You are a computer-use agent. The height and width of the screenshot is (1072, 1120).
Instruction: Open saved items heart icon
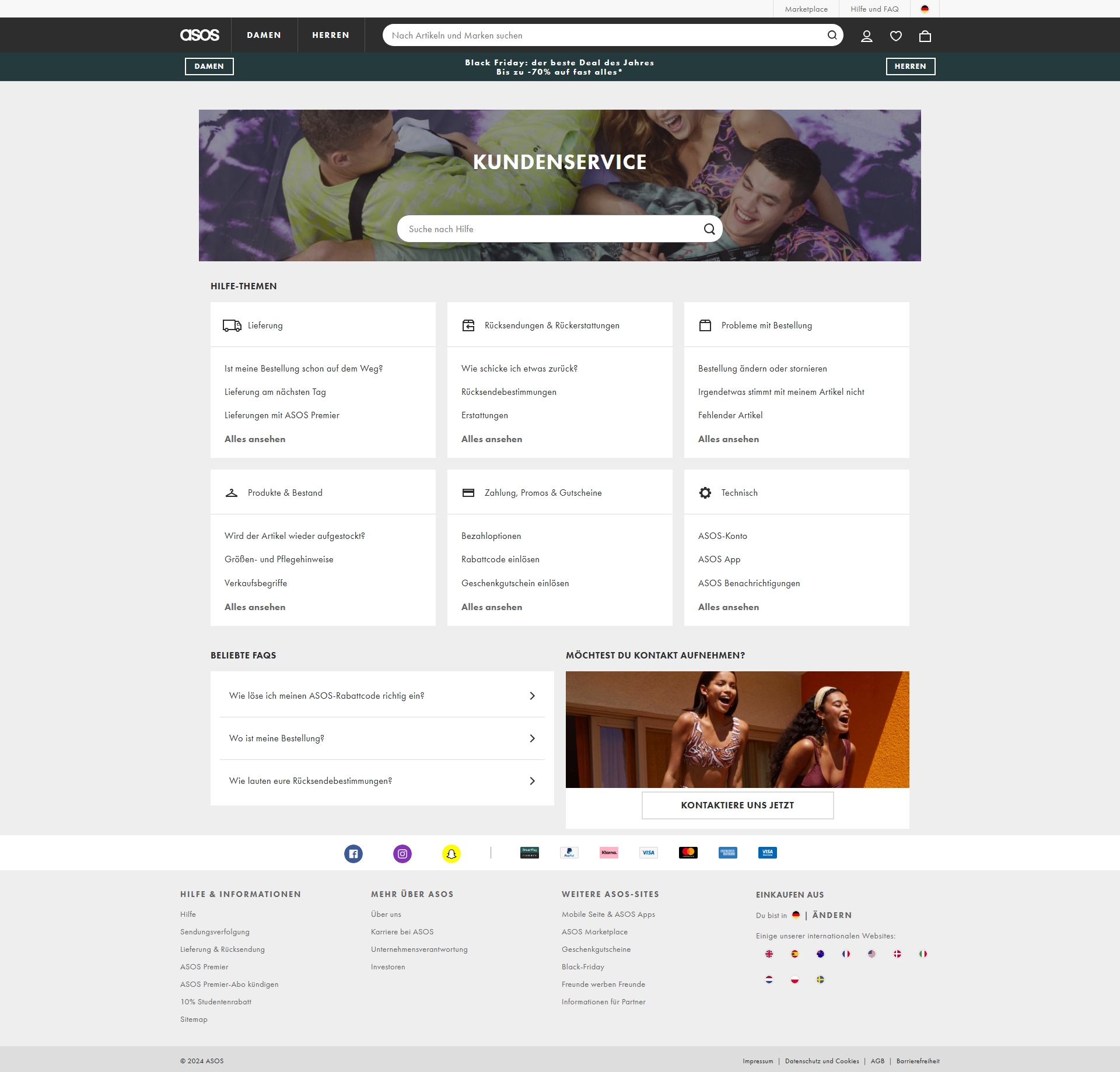[896, 36]
